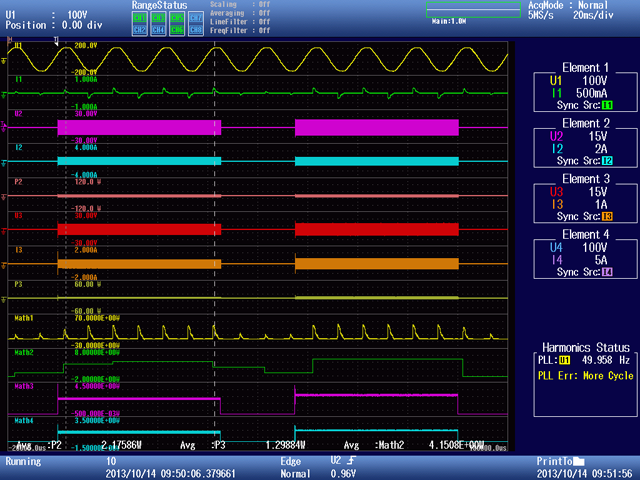640x480 pixels.
Task: Open the U1 100V range value in Element 1
Action: point(595,80)
